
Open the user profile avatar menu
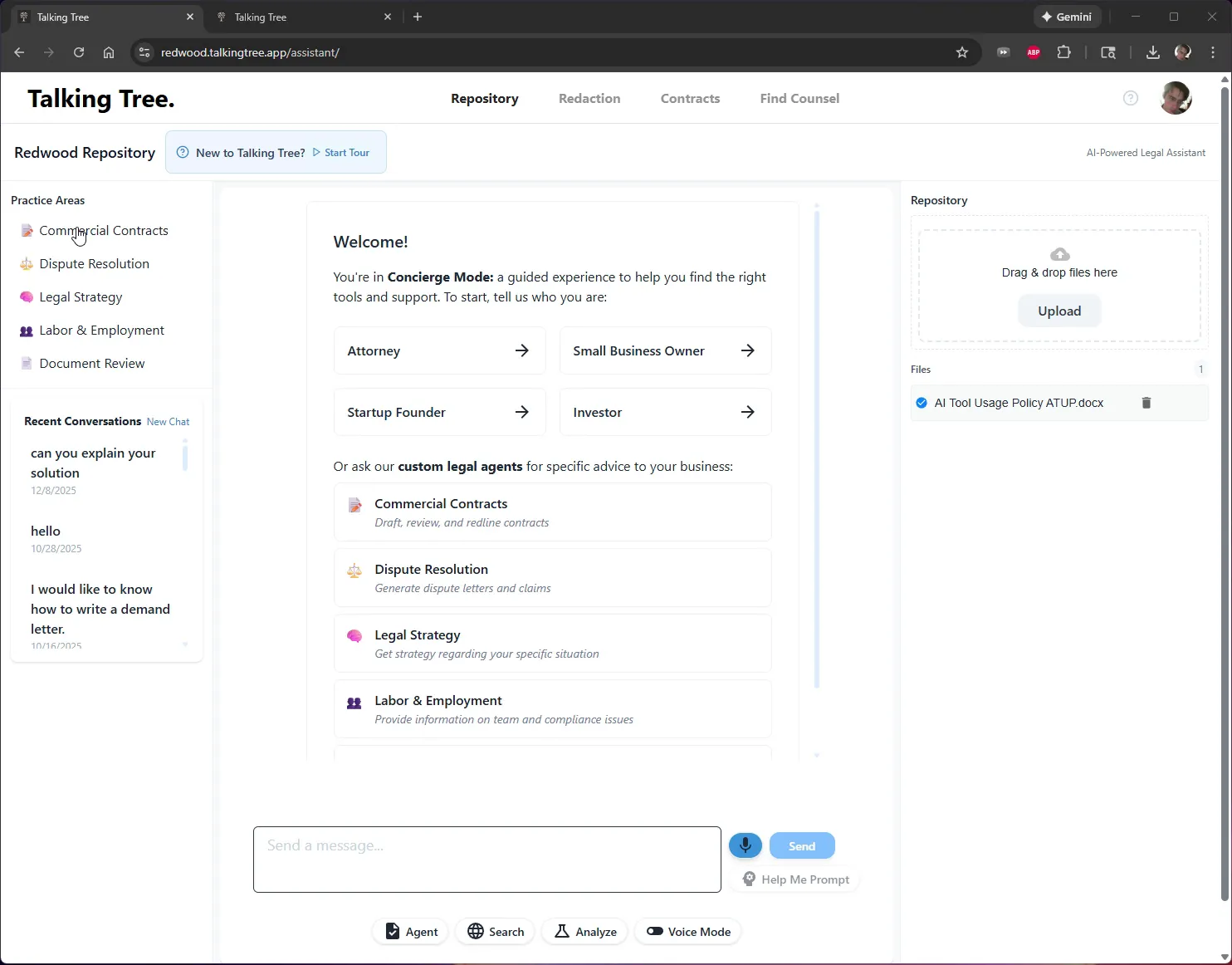pyautogui.click(x=1176, y=98)
